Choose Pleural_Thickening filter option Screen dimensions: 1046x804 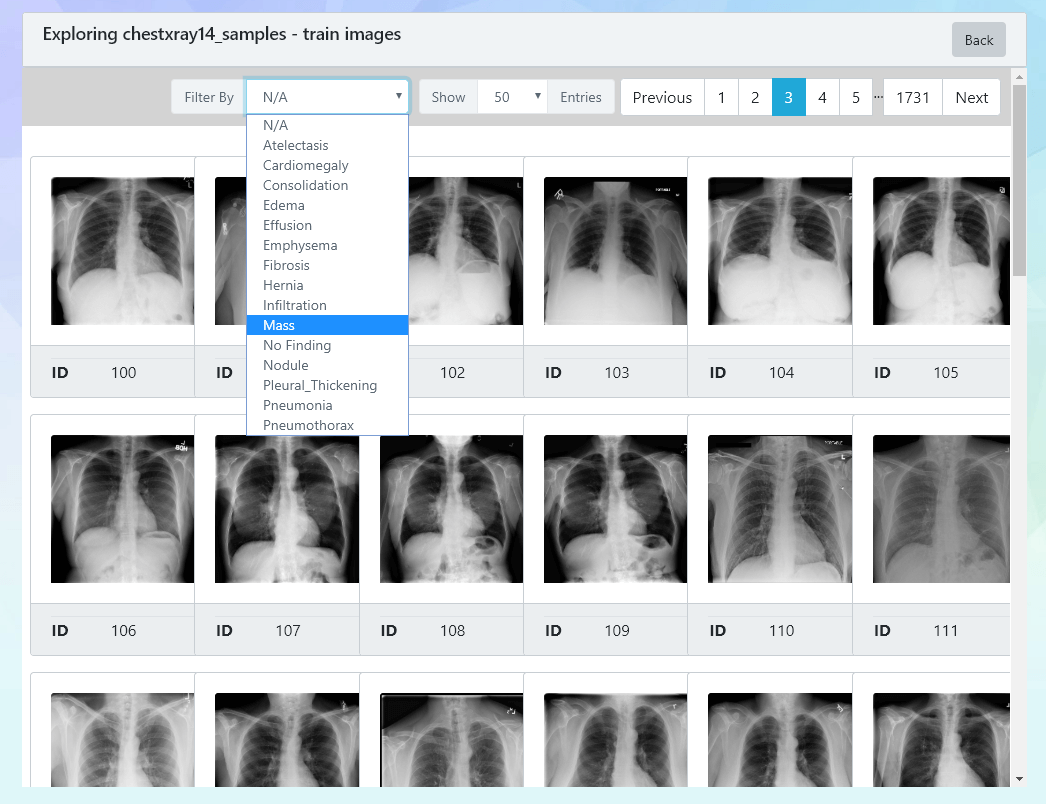tap(327, 386)
